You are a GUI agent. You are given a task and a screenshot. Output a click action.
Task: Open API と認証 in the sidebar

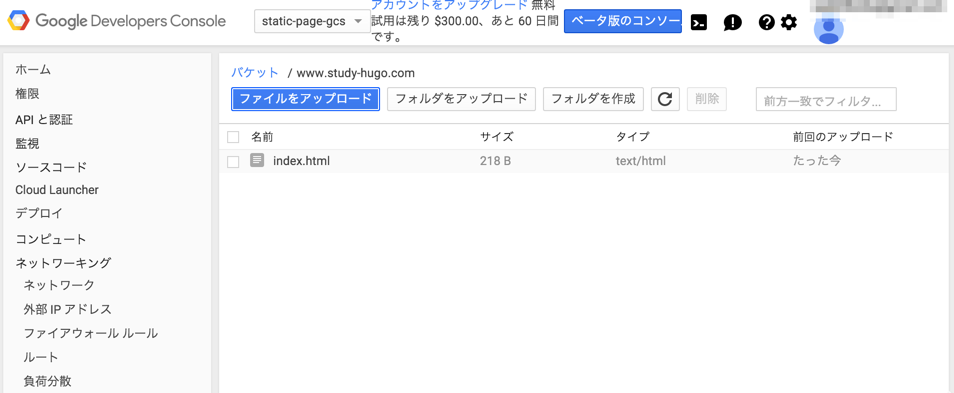click(x=44, y=119)
